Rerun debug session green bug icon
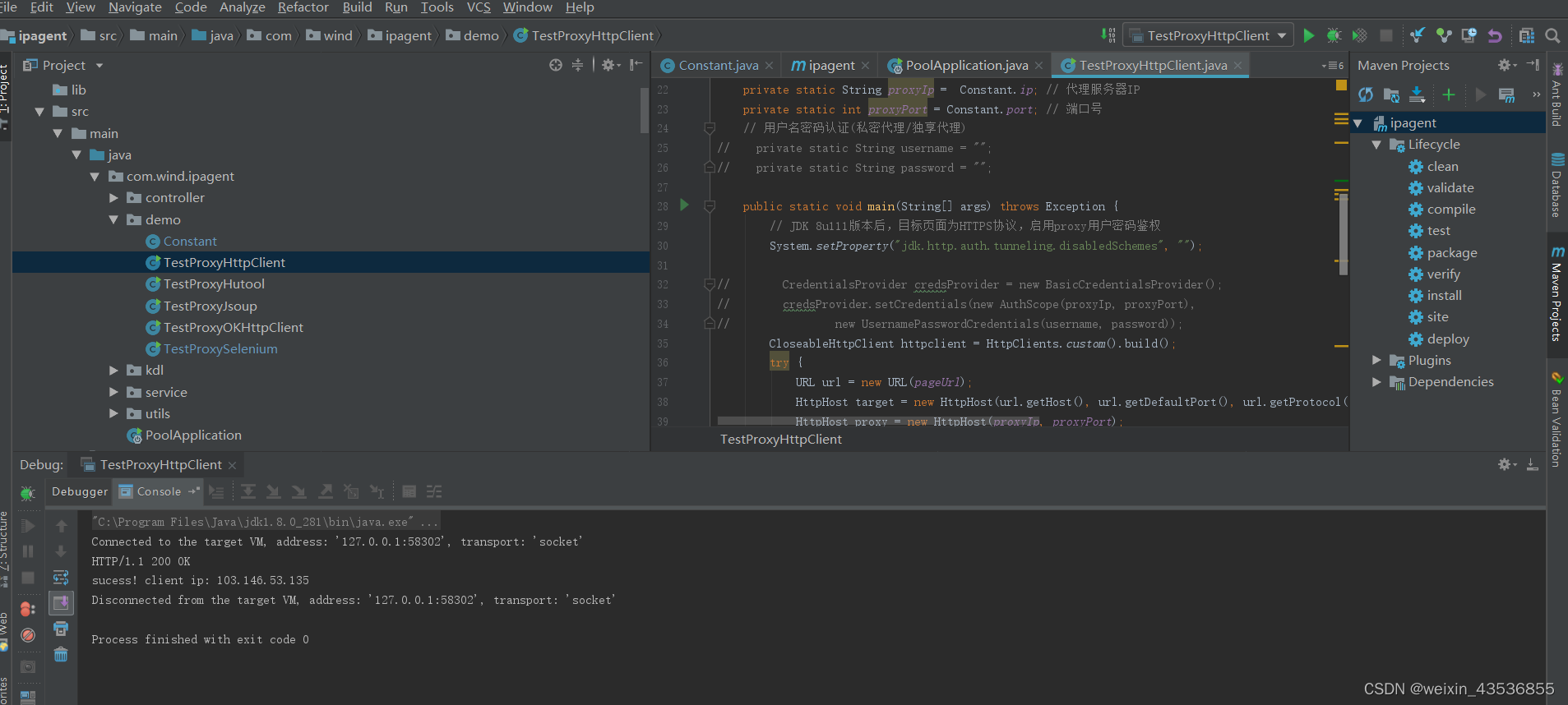This screenshot has width=1568, height=705. pyautogui.click(x=27, y=493)
